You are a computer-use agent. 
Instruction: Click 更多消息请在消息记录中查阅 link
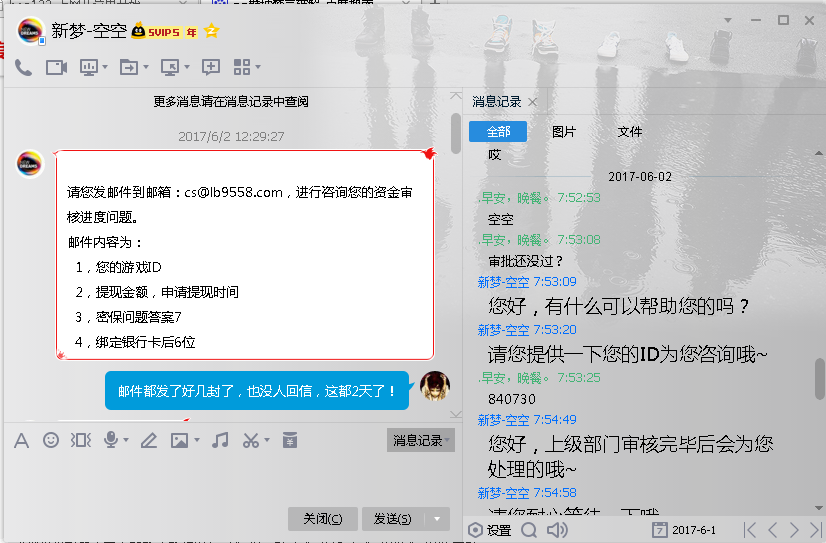tap(231, 102)
